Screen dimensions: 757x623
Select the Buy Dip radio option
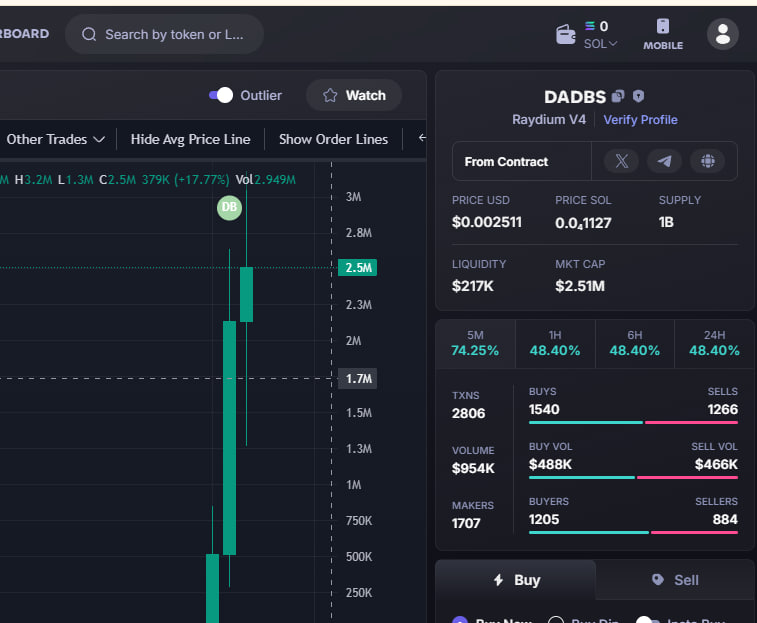click(556, 620)
